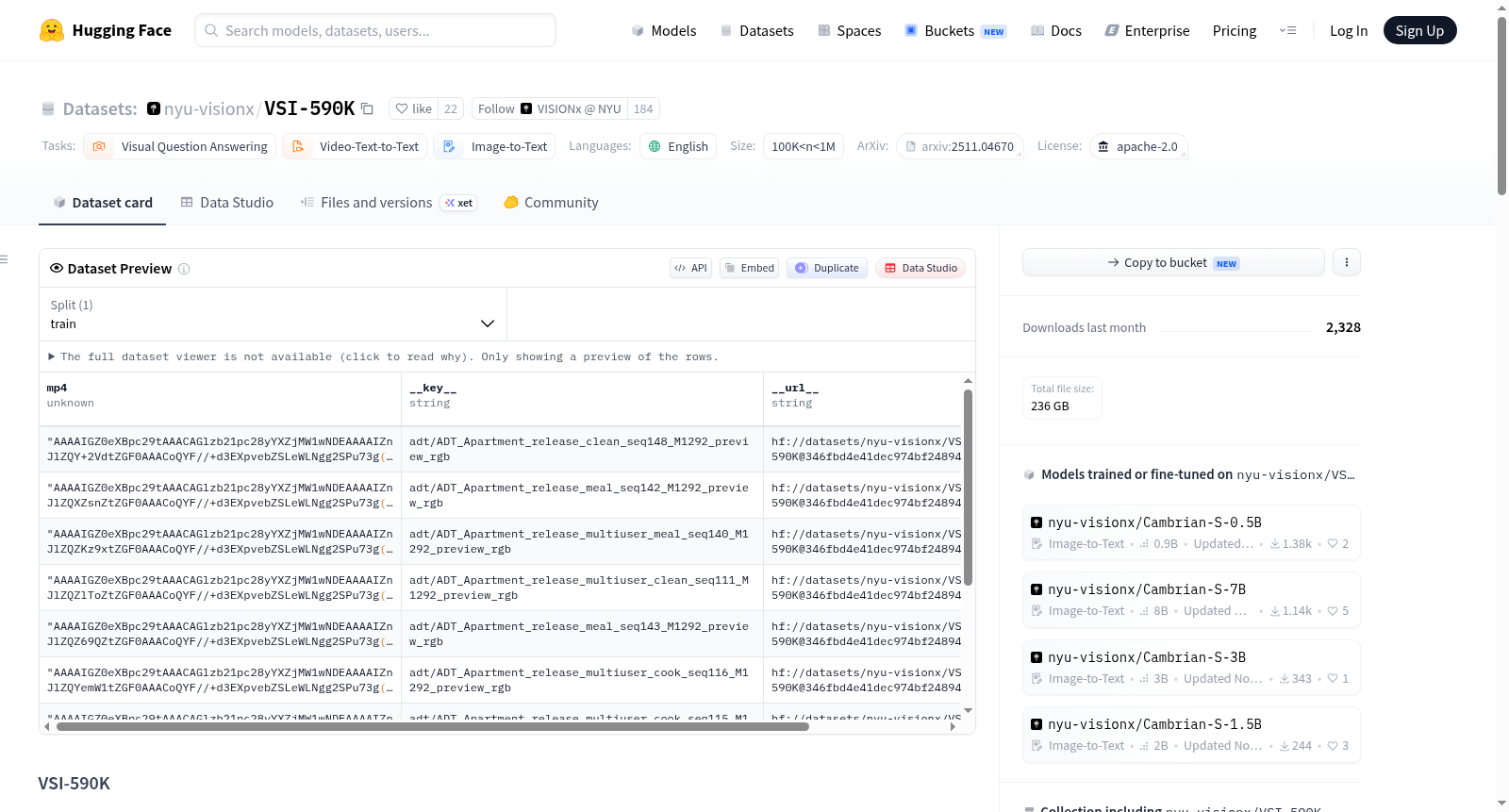Click the English language tag

pos(678,146)
